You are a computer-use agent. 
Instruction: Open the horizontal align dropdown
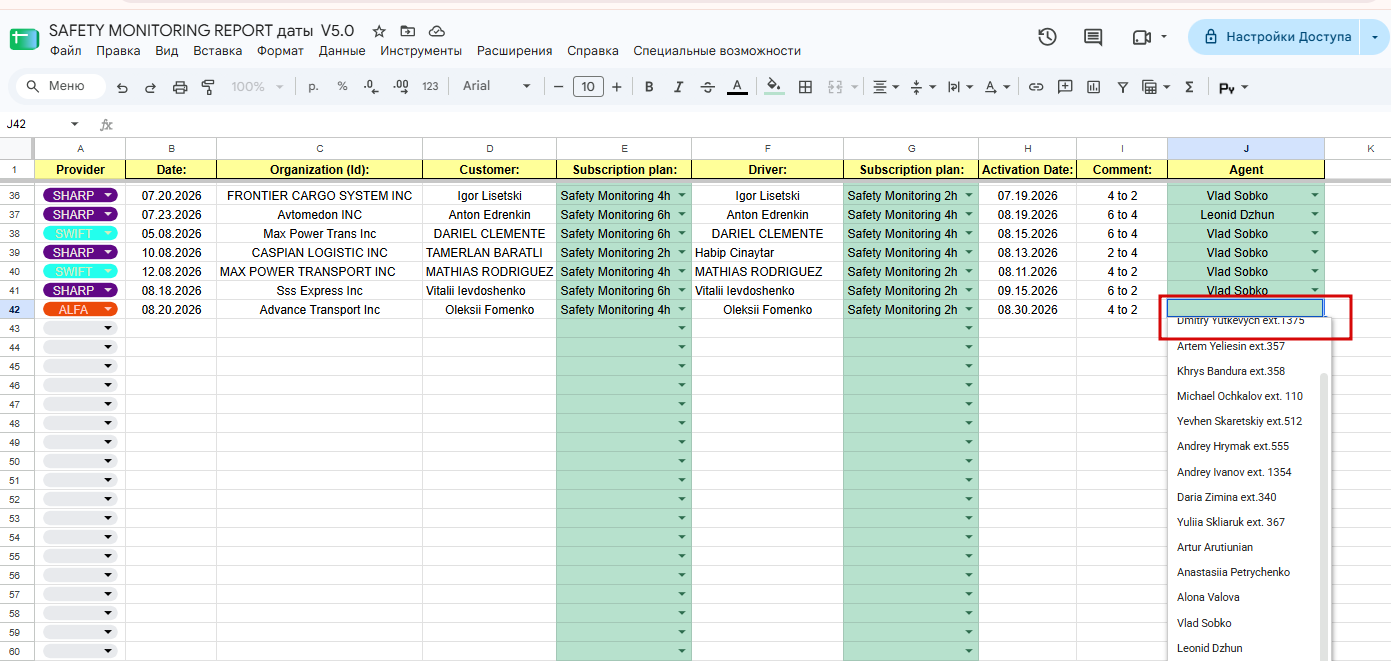pos(886,87)
